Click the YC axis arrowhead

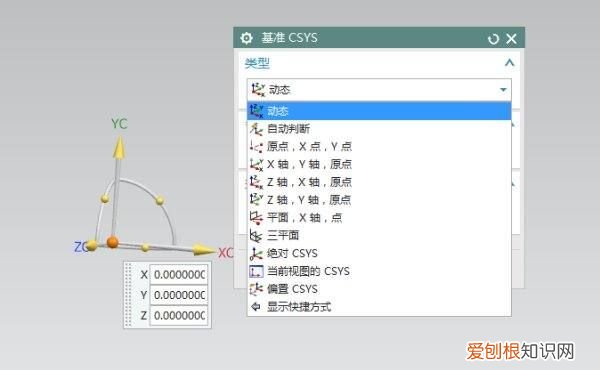[119, 147]
